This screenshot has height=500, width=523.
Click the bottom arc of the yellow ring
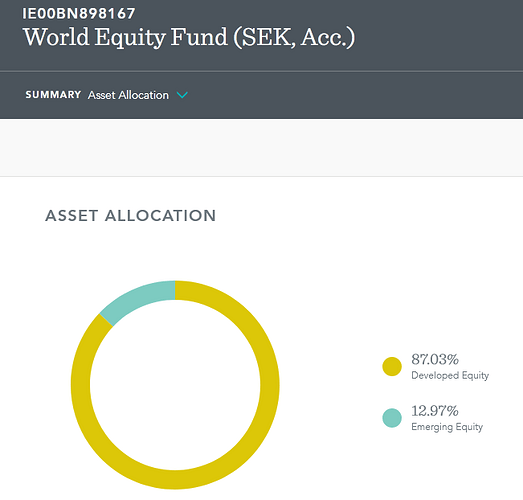(175, 480)
